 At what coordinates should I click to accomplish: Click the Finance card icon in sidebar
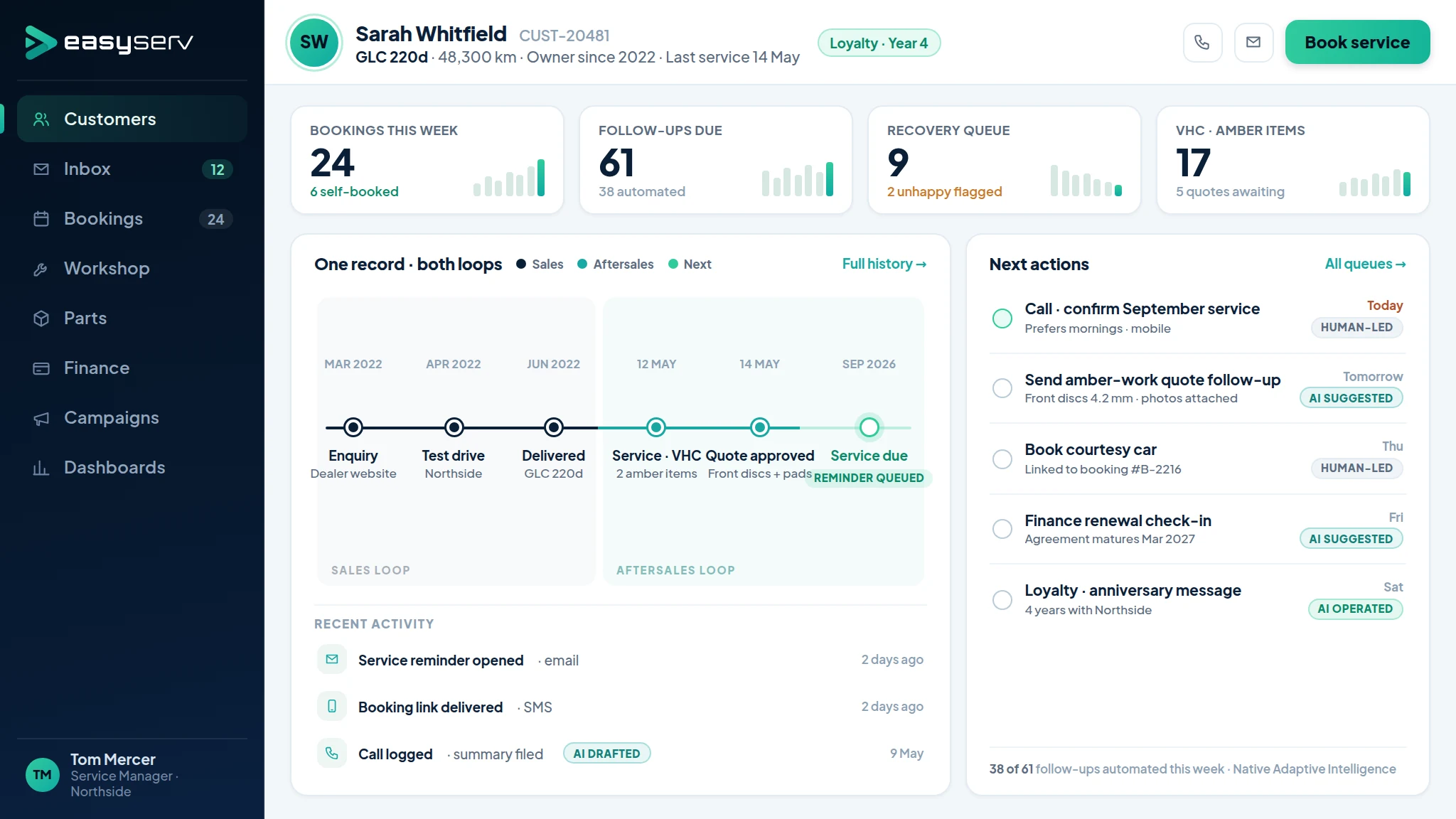pos(41,368)
